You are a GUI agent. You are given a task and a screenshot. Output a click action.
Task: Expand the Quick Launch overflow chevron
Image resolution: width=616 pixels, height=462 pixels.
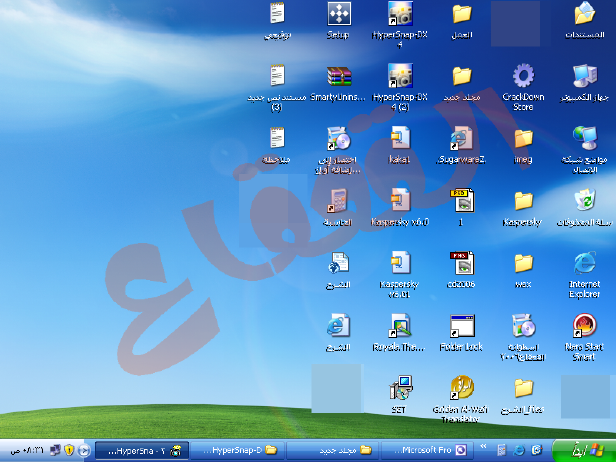click(484, 445)
